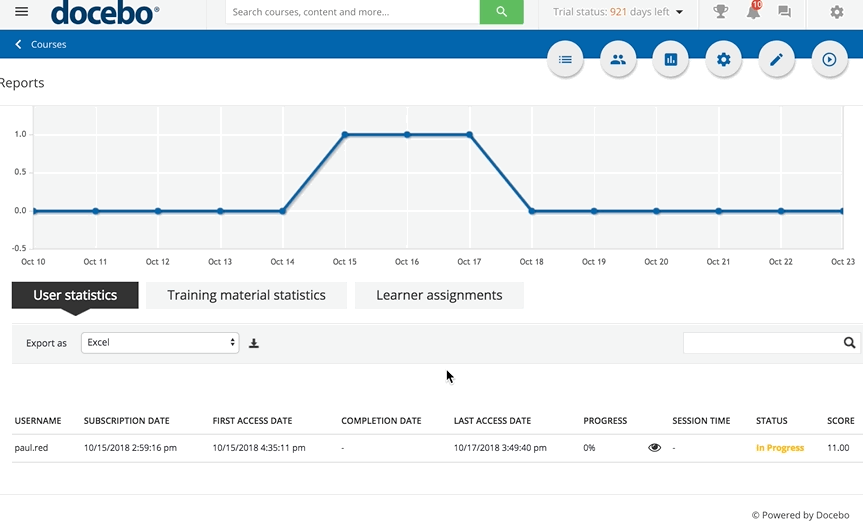The image size is (863, 531).
Task: Click the green search magnifier button
Action: [501, 12]
